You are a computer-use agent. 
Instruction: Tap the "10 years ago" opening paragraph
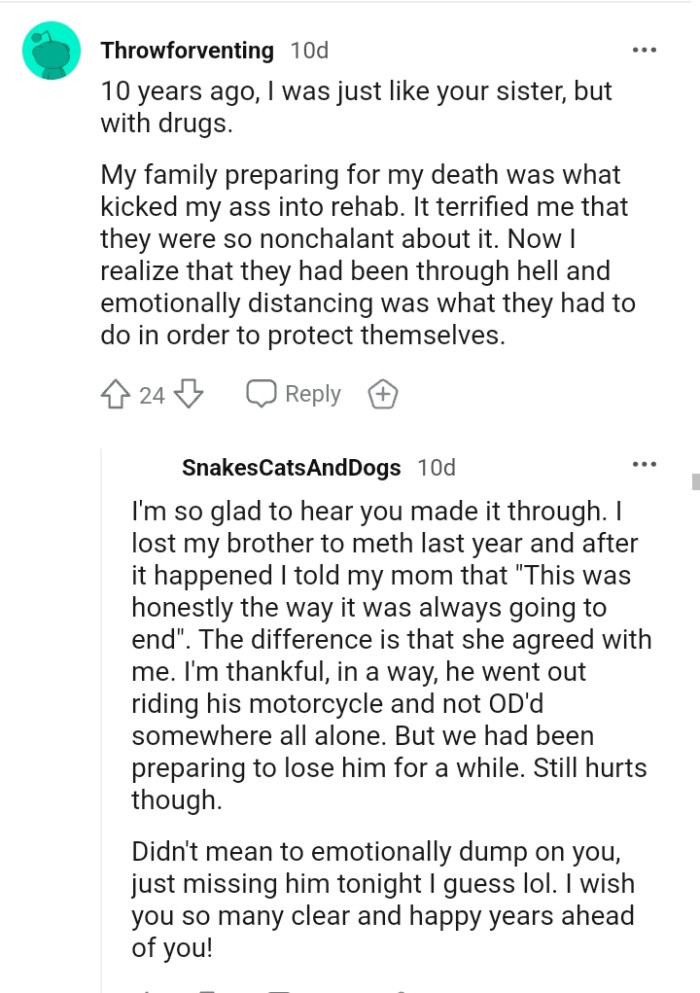click(x=355, y=107)
